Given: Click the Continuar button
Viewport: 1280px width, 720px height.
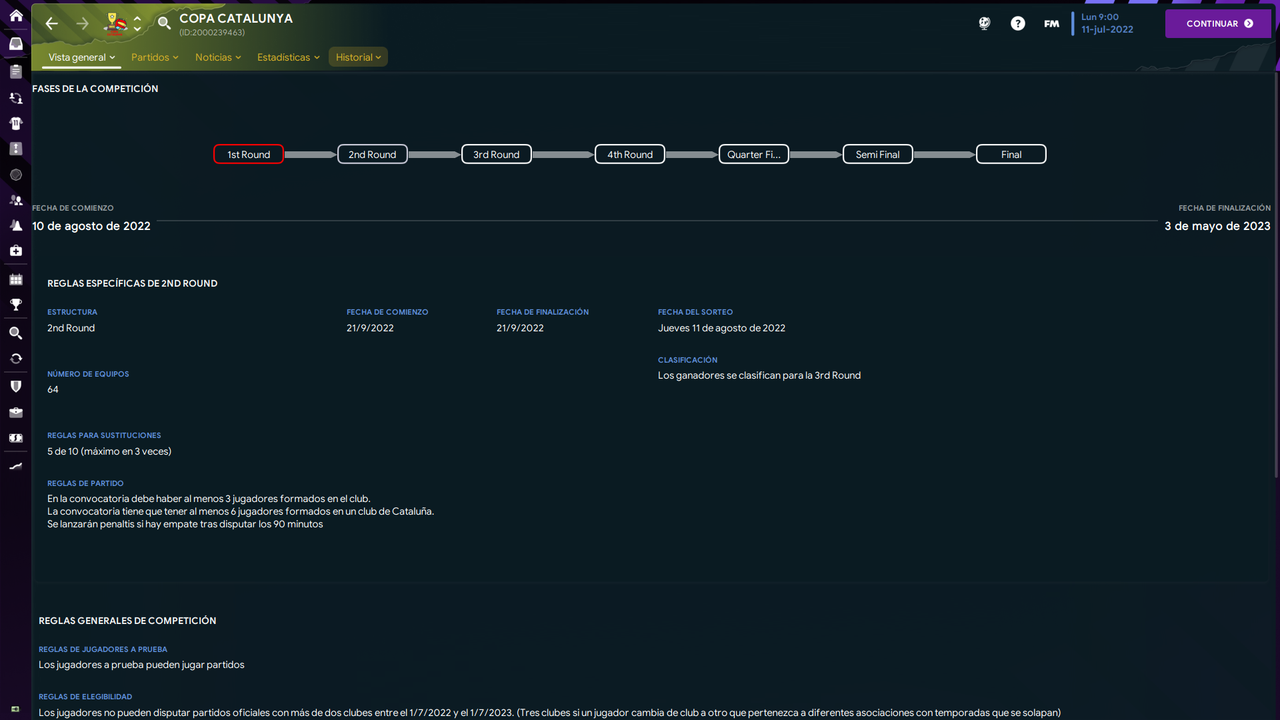Looking at the screenshot, I should (x=1218, y=23).
